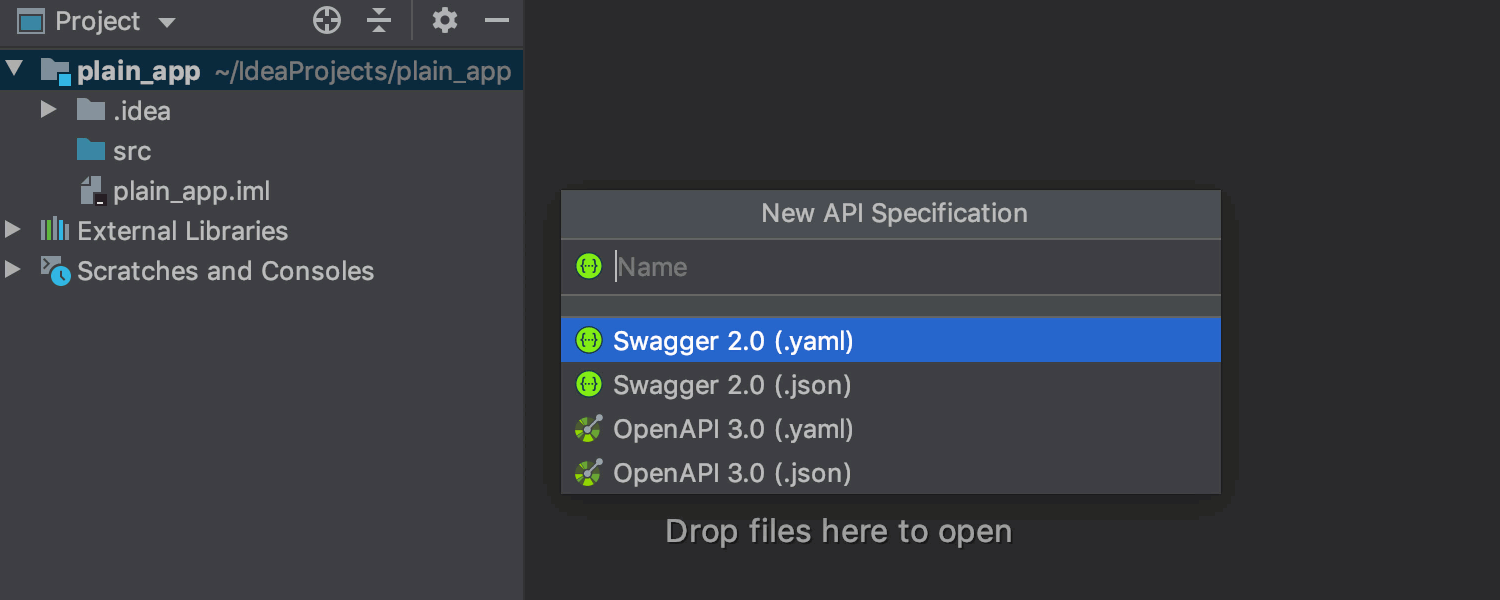The height and width of the screenshot is (600, 1500).
Task: Click the Swagger 2.0 (.json) icon
Action: click(x=589, y=385)
